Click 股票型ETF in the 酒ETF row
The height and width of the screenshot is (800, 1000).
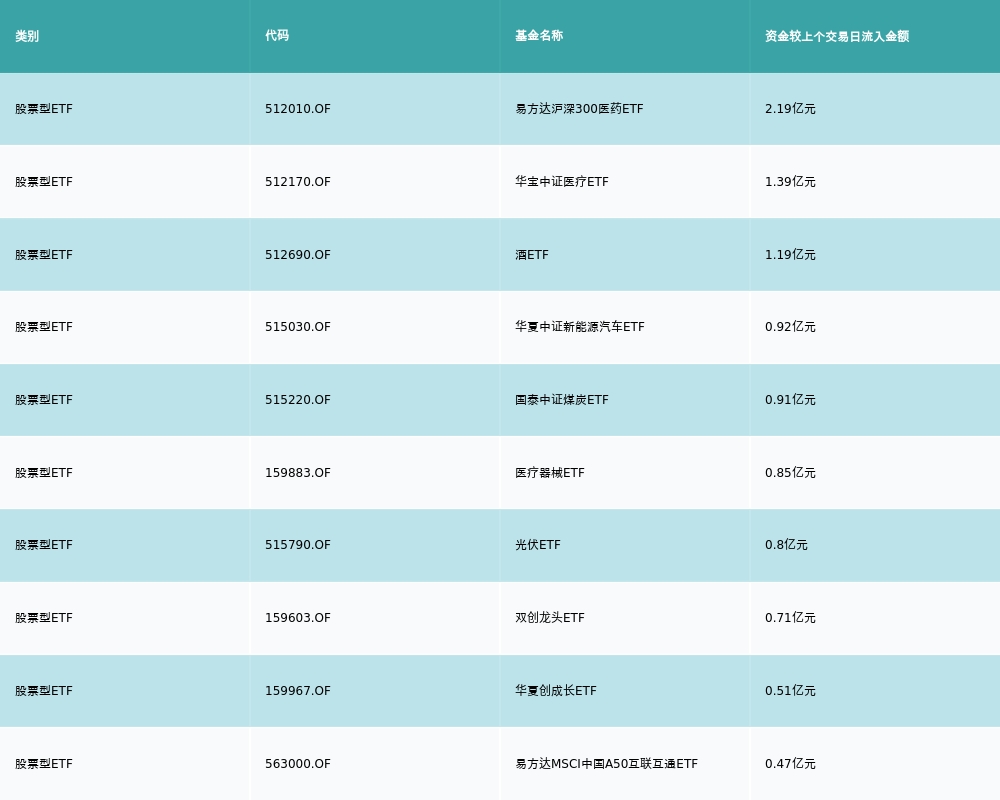click(x=44, y=255)
